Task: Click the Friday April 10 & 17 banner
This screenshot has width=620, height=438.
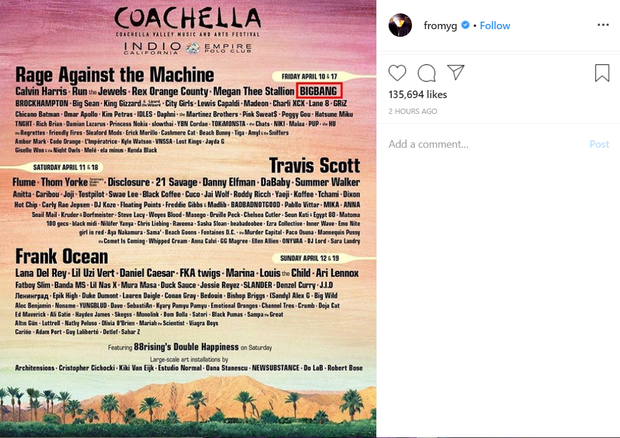Action: click(309, 76)
